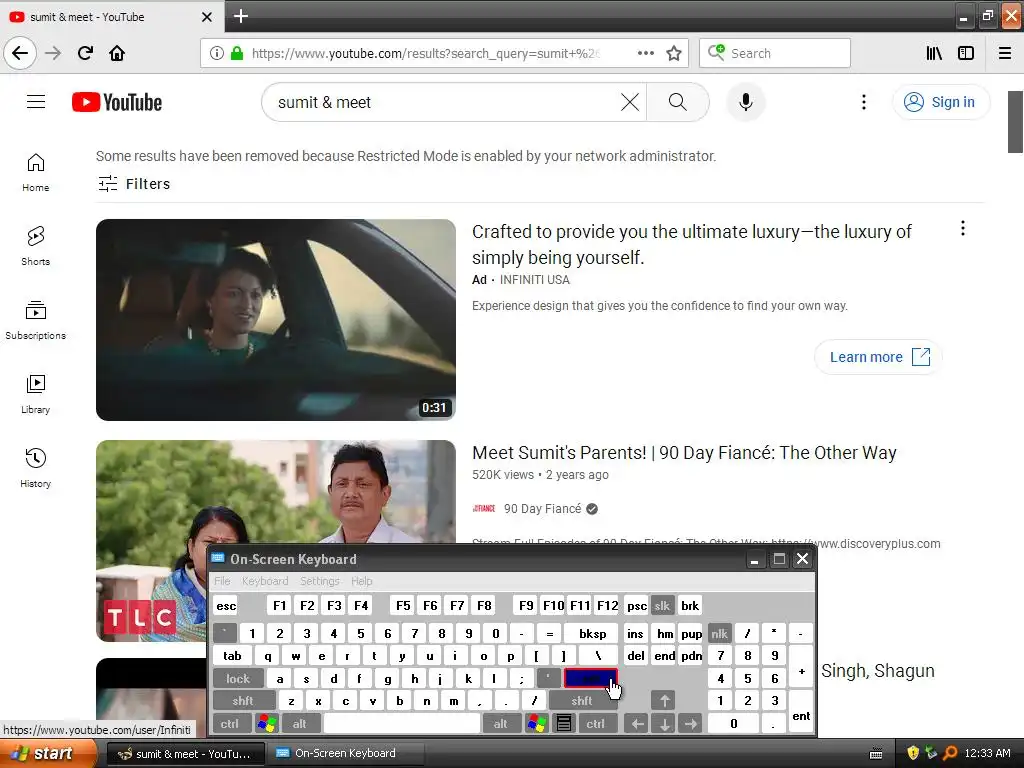This screenshot has width=1024, height=768.
Task: Open the Windows start button
Action: pyautogui.click(x=46, y=753)
